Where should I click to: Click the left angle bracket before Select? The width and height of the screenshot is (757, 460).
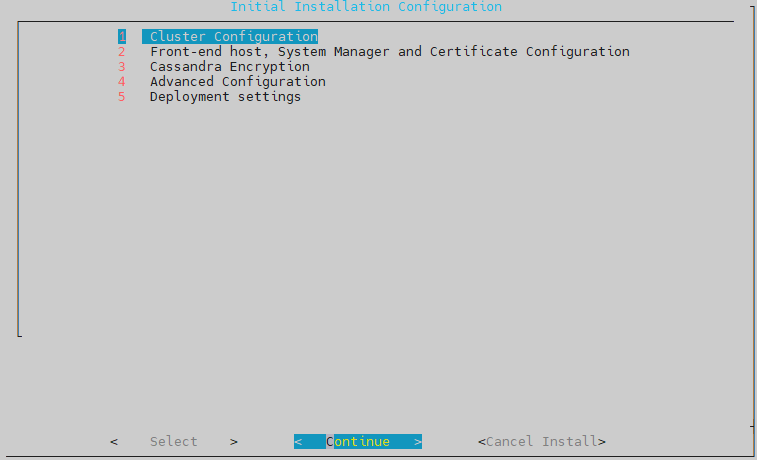(x=114, y=442)
